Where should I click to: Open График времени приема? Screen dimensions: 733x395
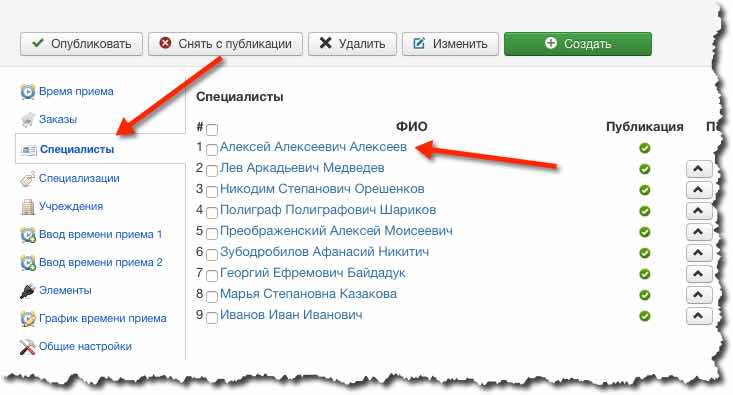[x=103, y=318]
